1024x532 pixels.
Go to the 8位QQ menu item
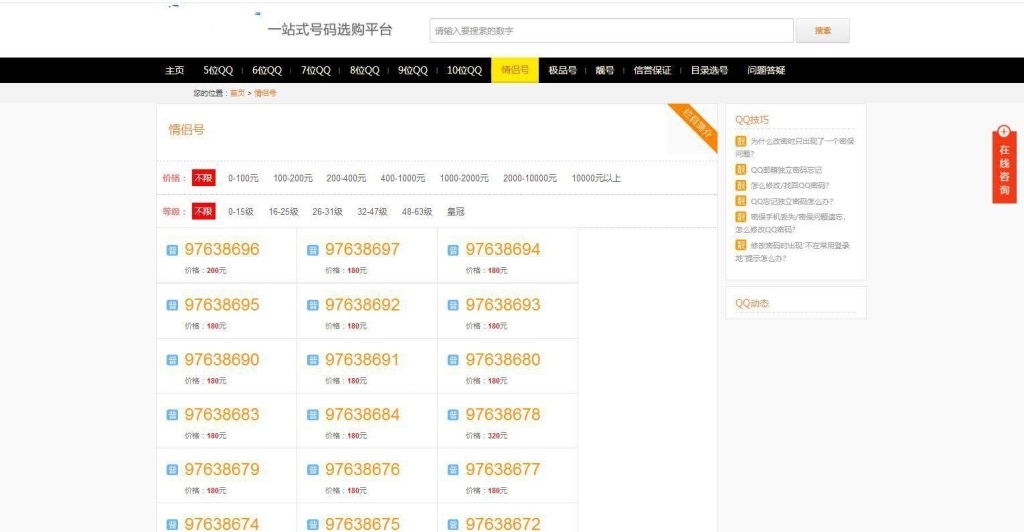364,71
